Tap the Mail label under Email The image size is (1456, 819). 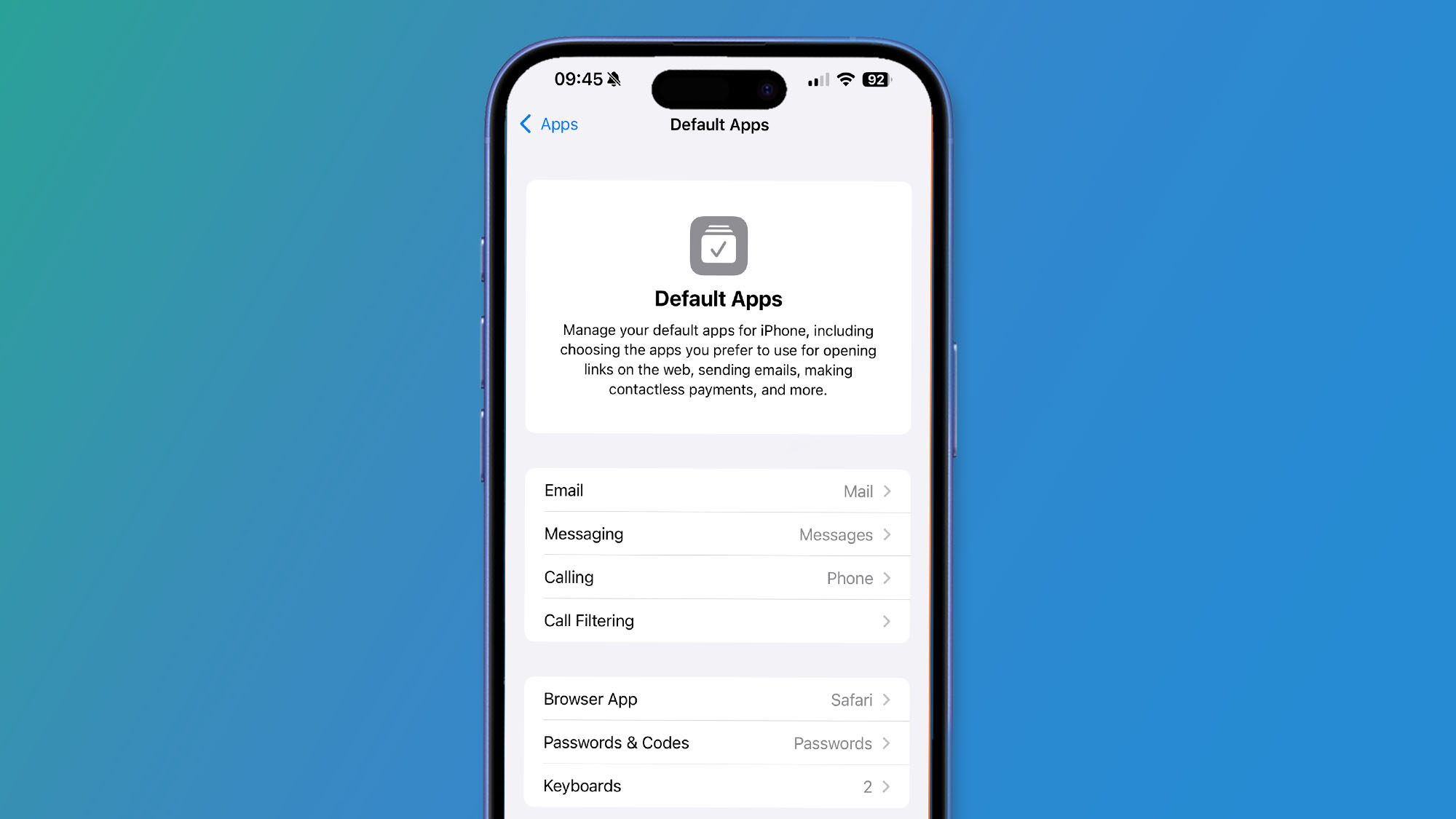857,491
